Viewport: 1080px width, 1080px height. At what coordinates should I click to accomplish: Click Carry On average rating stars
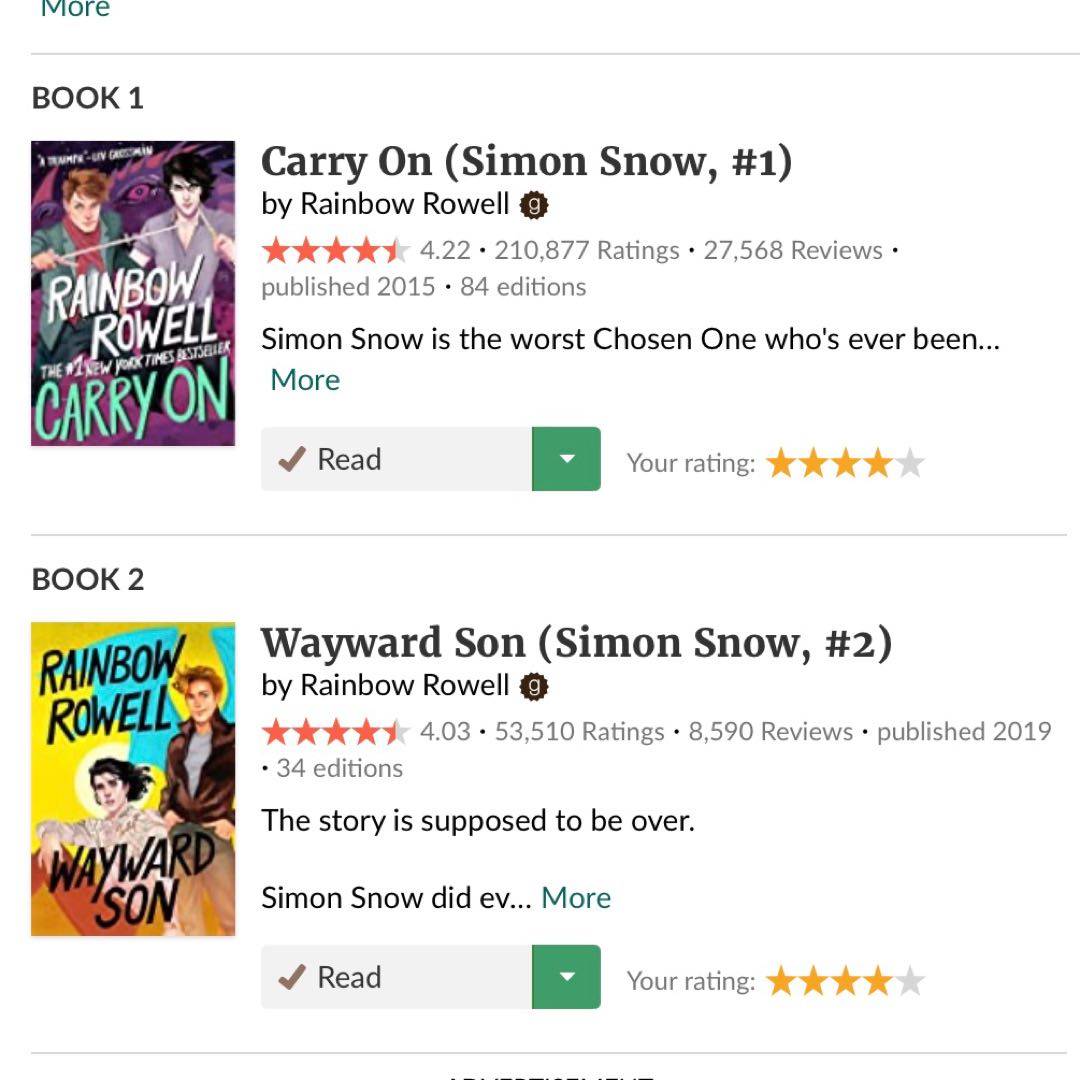[x=335, y=250]
